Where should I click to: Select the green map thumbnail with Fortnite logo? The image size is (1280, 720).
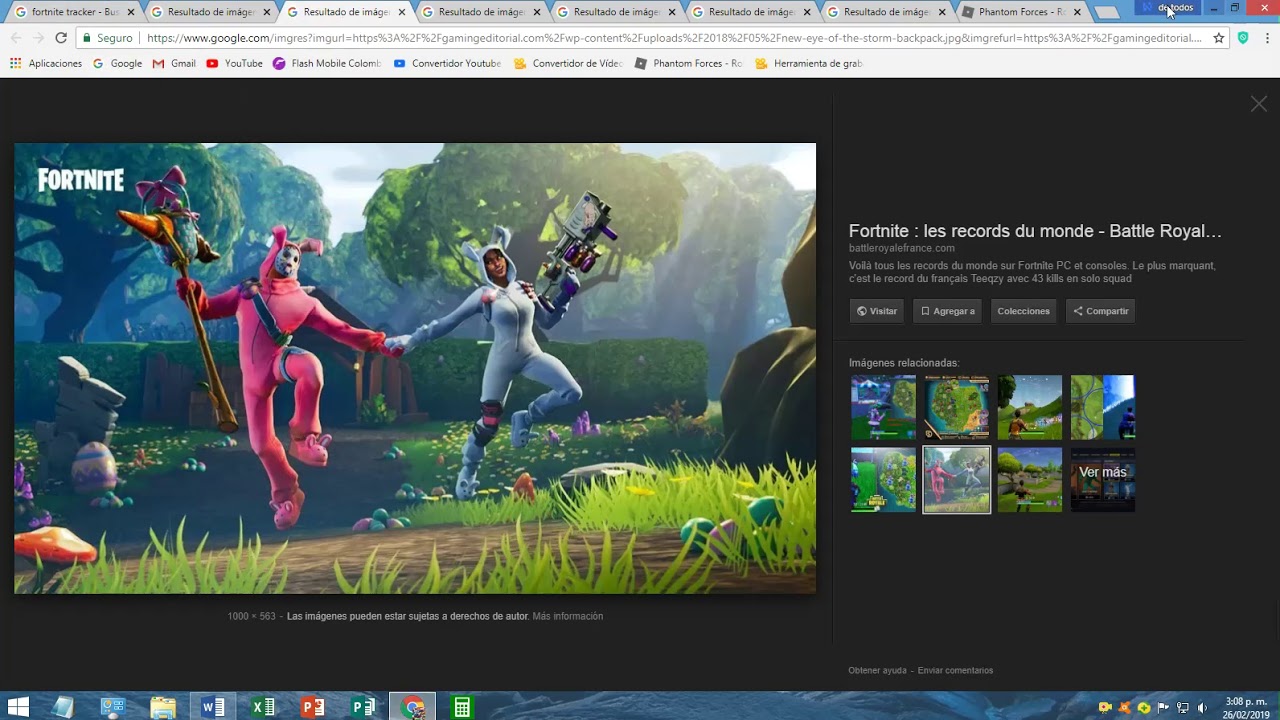pos(883,480)
